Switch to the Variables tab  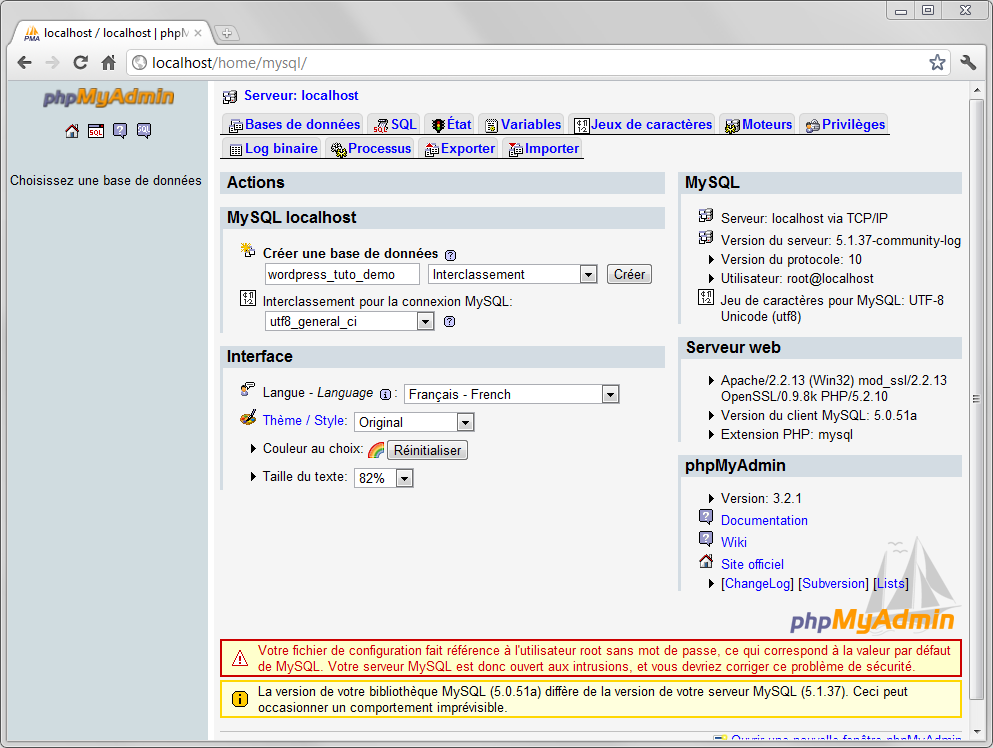tap(523, 125)
